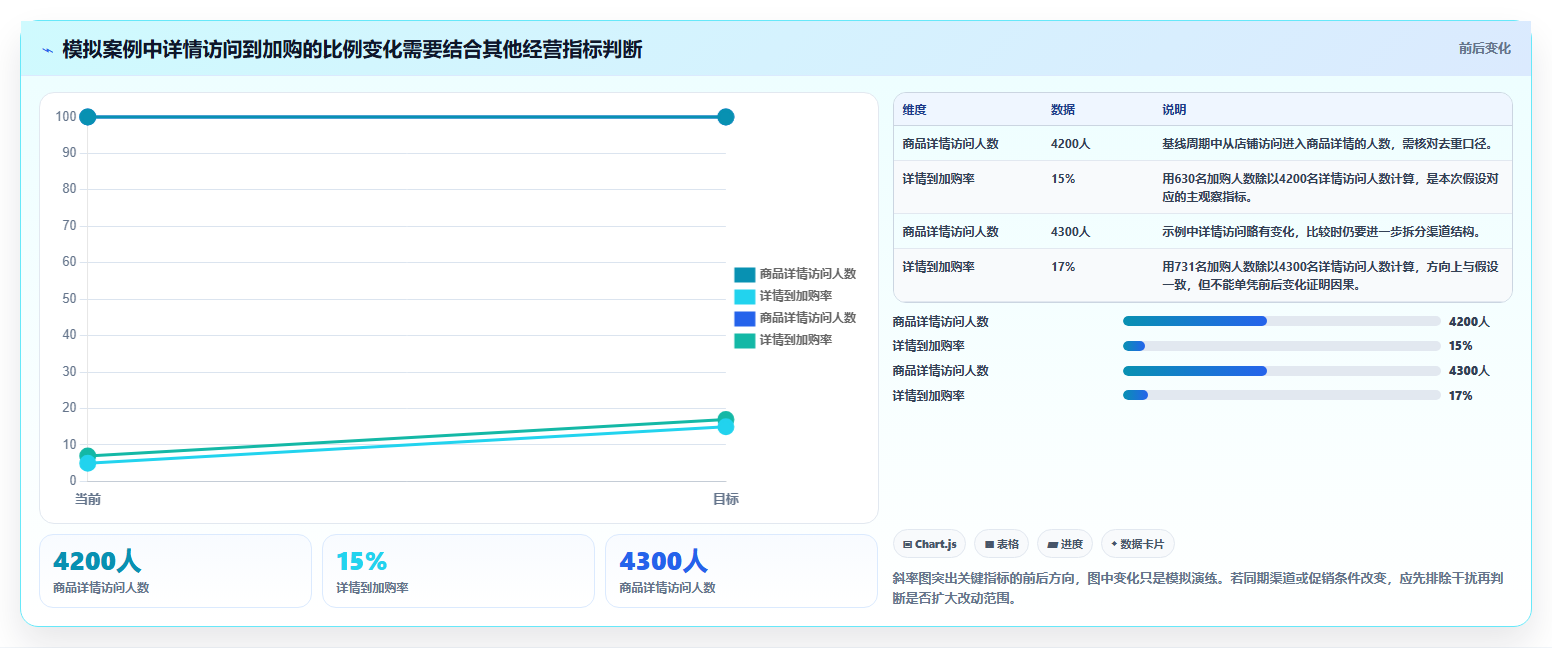Click the chart data point at 100 above 目标

coord(726,117)
